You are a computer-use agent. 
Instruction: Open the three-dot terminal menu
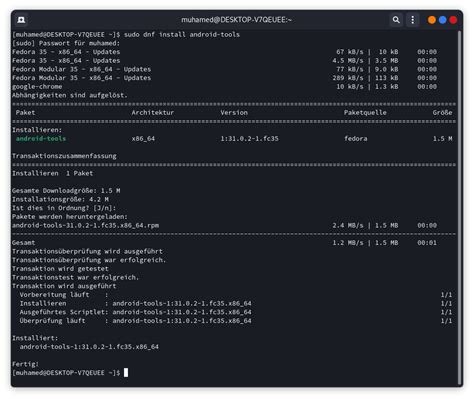click(412, 20)
